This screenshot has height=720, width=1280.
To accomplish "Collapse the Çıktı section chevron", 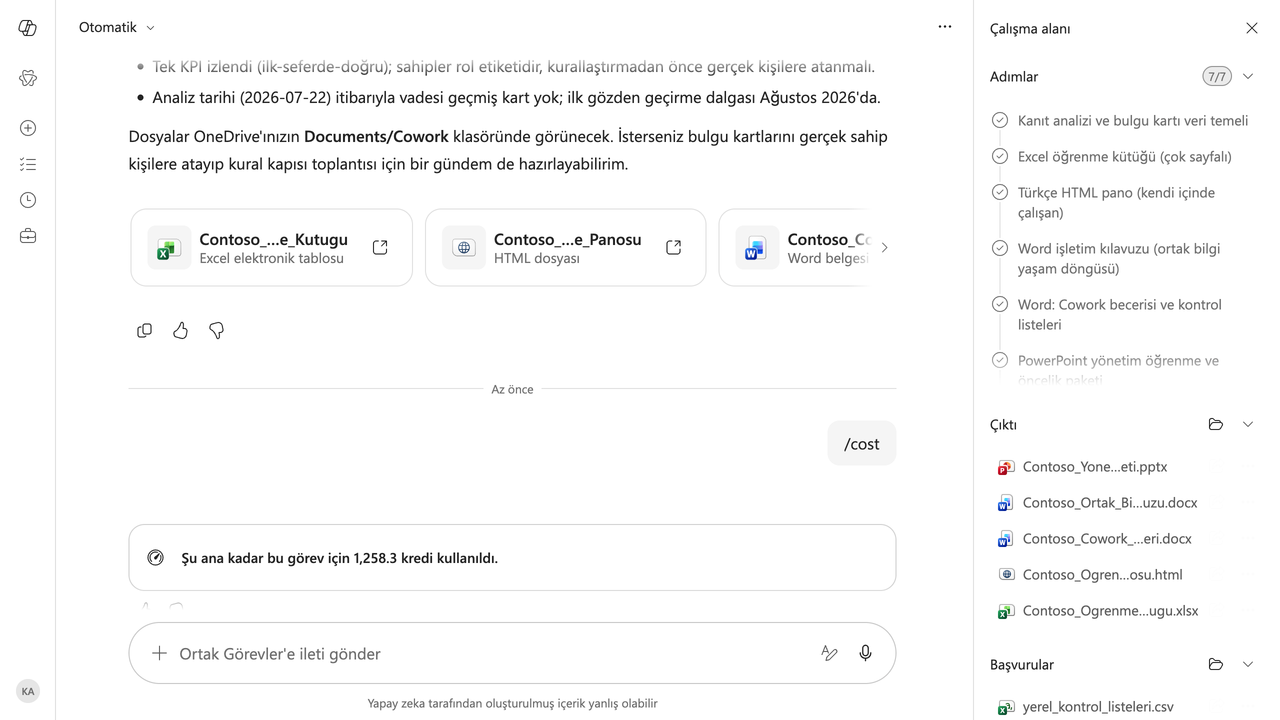I will 1248,424.
